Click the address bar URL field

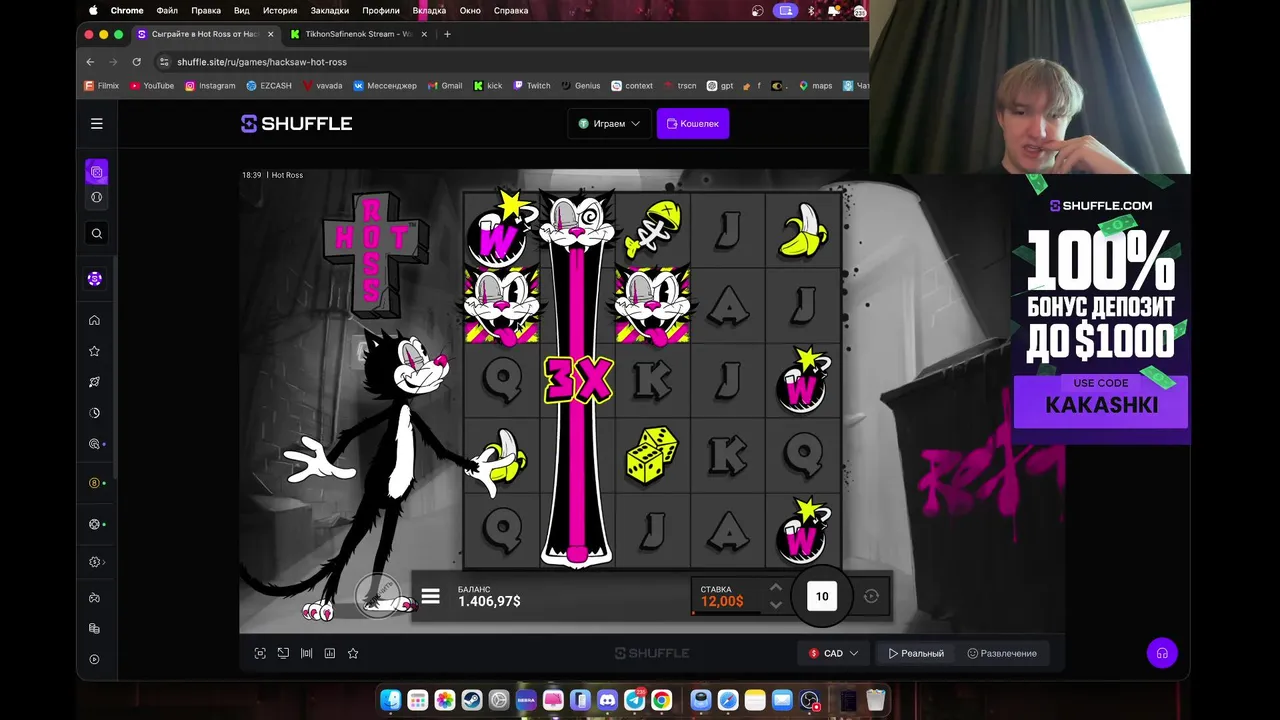coord(510,61)
